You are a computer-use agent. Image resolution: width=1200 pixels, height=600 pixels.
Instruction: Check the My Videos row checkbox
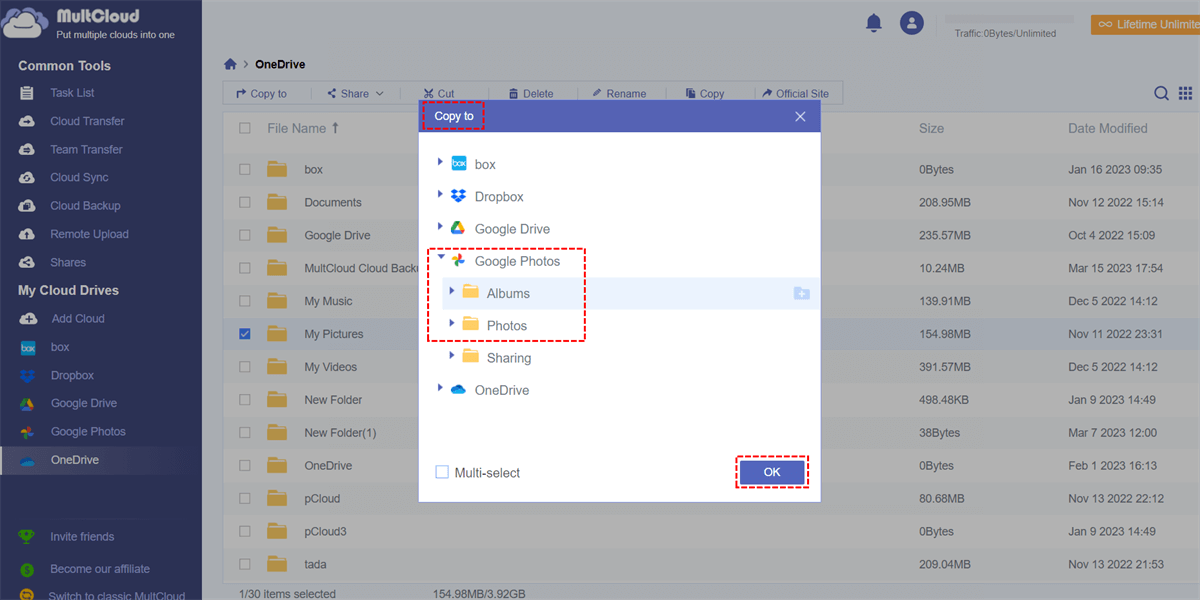245,367
